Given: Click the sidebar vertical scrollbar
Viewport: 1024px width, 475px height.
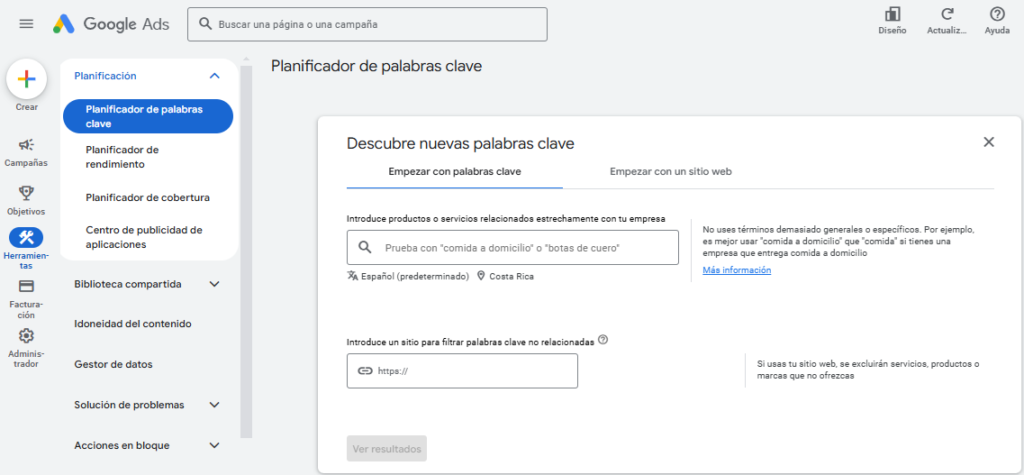Looking at the screenshot, I should pos(246,252).
